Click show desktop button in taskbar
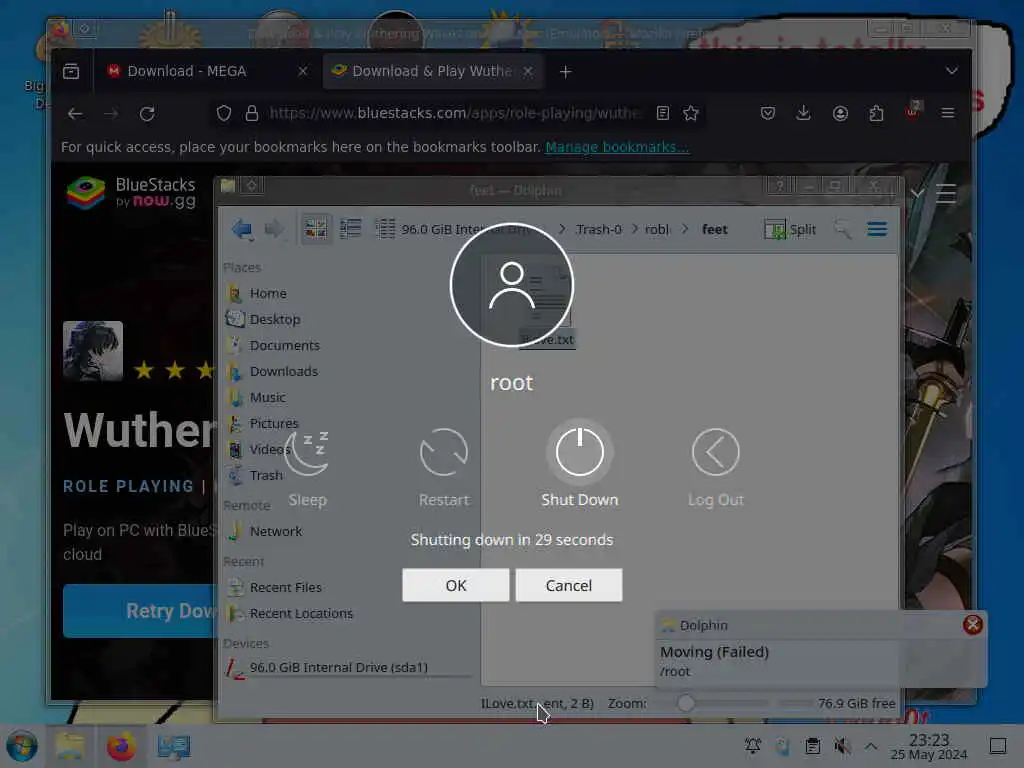The image size is (1024, 768). (998, 746)
